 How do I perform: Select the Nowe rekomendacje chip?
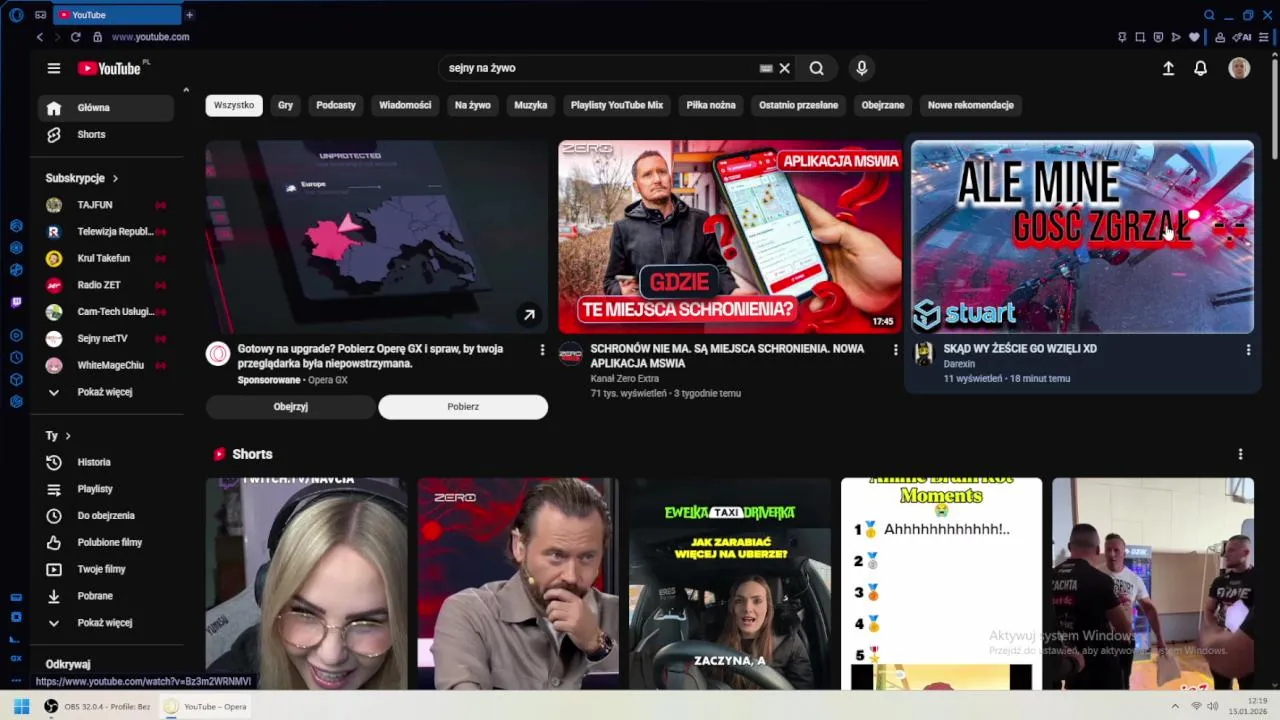(x=971, y=105)
